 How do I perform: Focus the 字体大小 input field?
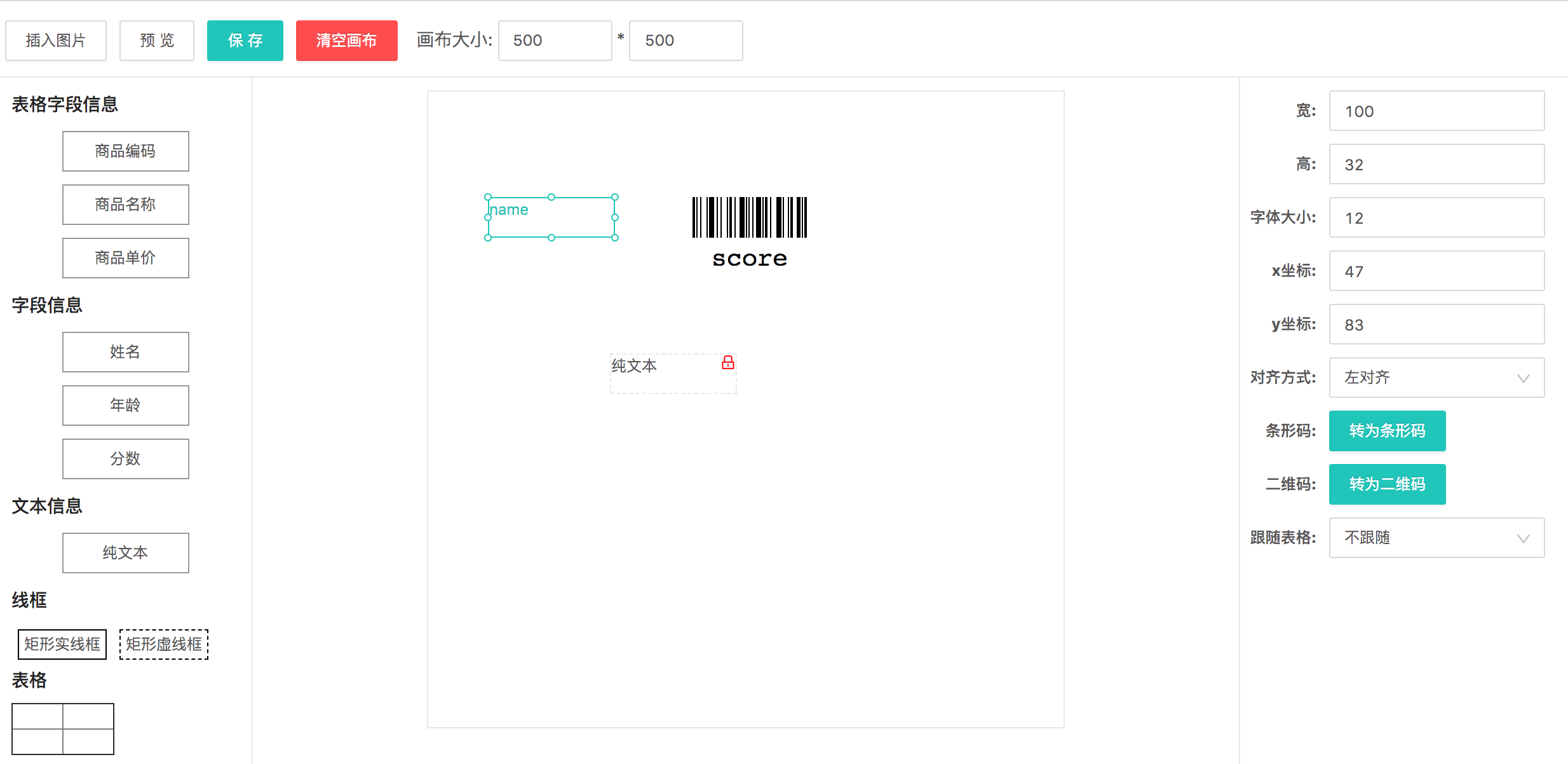[x=1436, y=217]
